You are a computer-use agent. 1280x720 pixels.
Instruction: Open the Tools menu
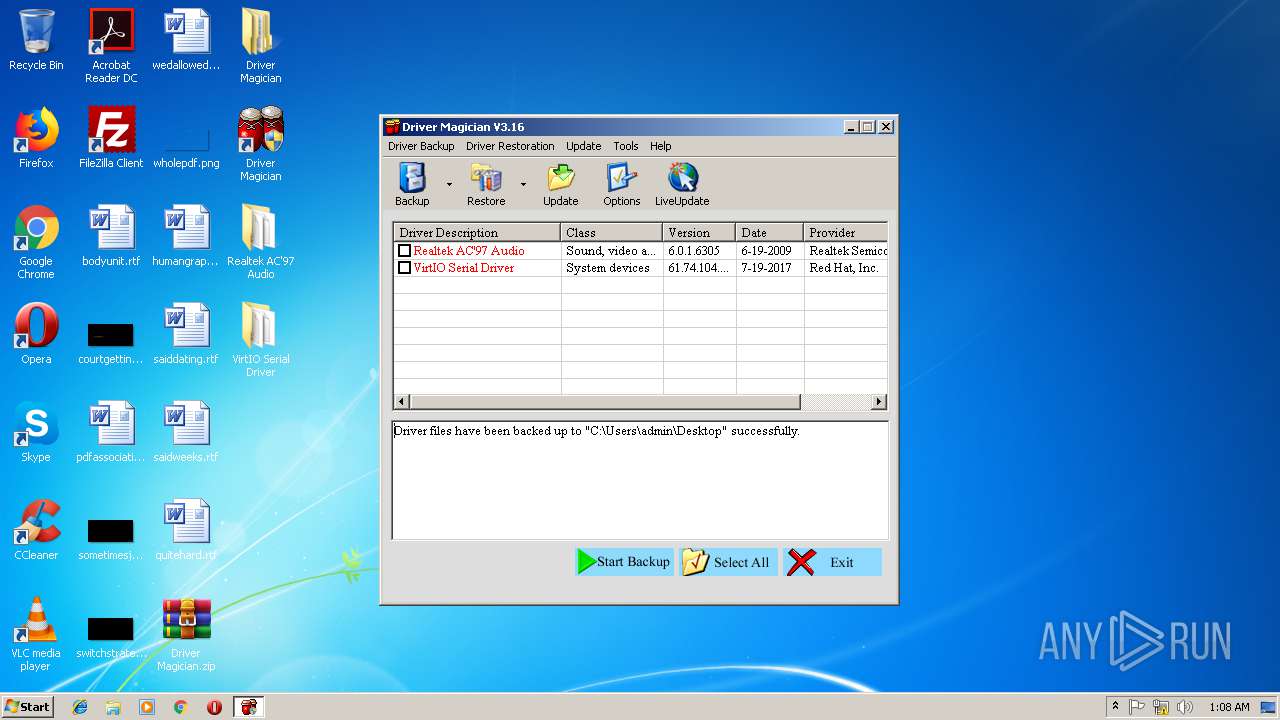pyautogui.click(x=626, y=146)
